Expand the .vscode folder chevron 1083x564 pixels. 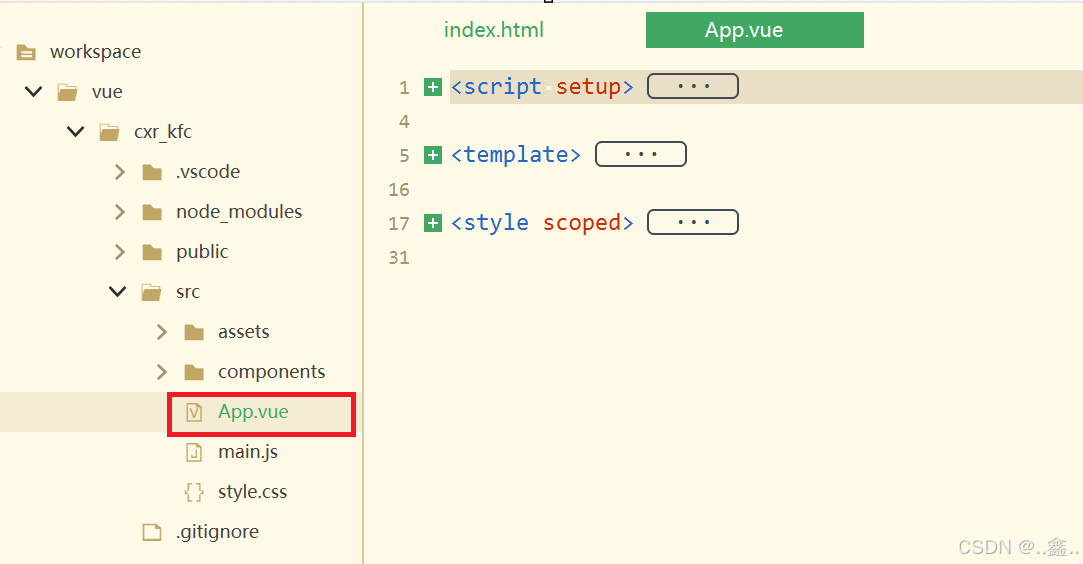pos(120,172)
